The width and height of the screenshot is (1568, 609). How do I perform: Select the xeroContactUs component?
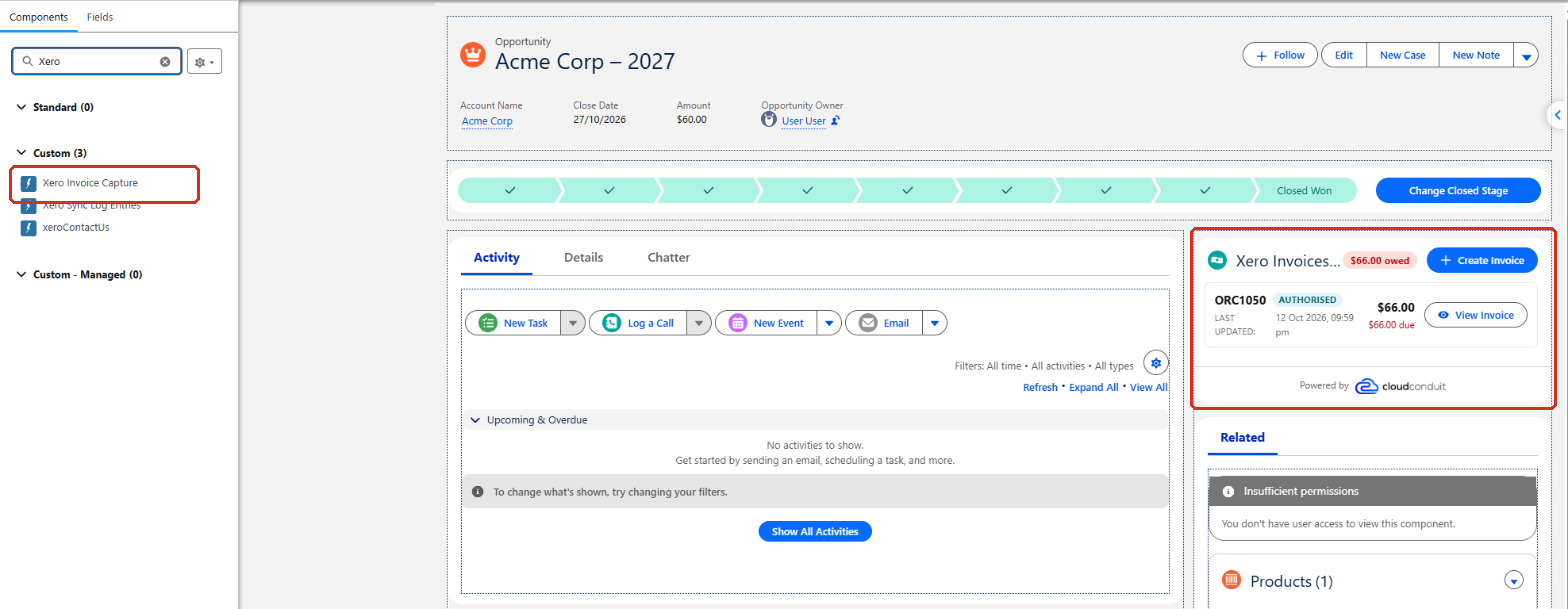click(76, 227)
